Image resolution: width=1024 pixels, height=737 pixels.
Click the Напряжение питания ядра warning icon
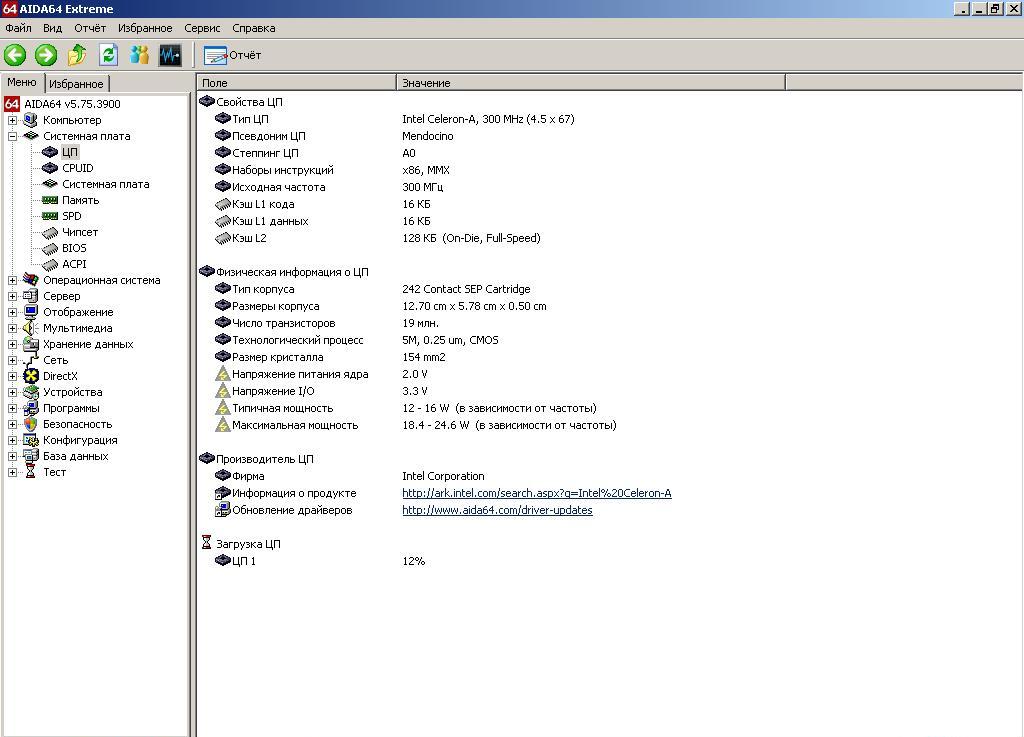pos(223,375)
